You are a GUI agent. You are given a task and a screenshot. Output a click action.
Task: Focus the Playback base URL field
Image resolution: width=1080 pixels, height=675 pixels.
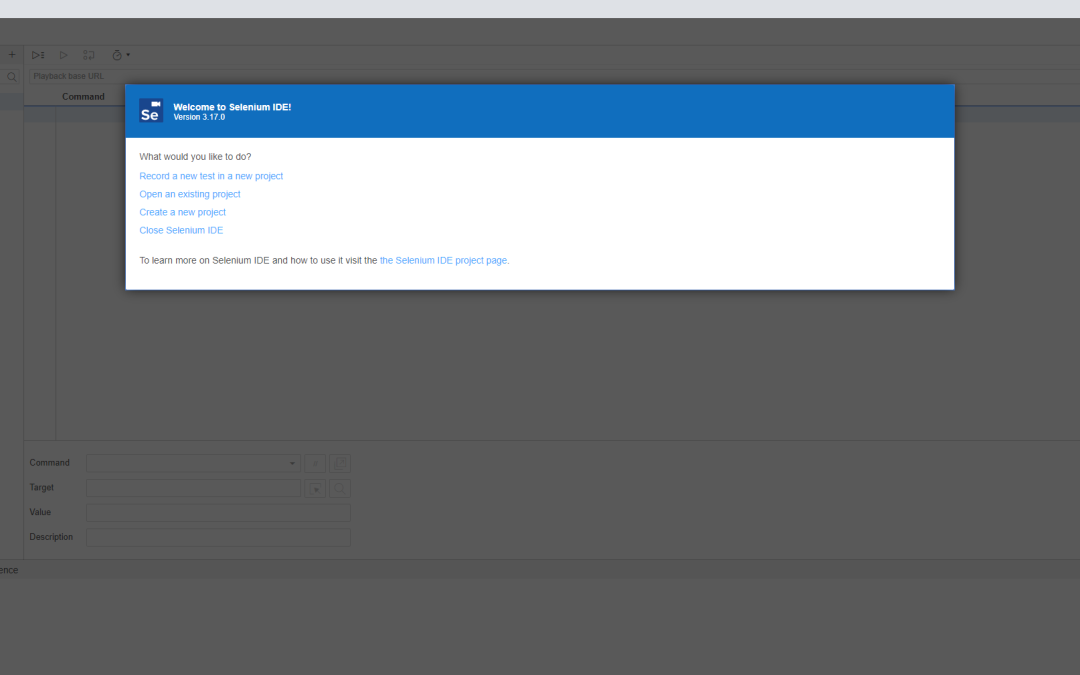coord(554,76)
